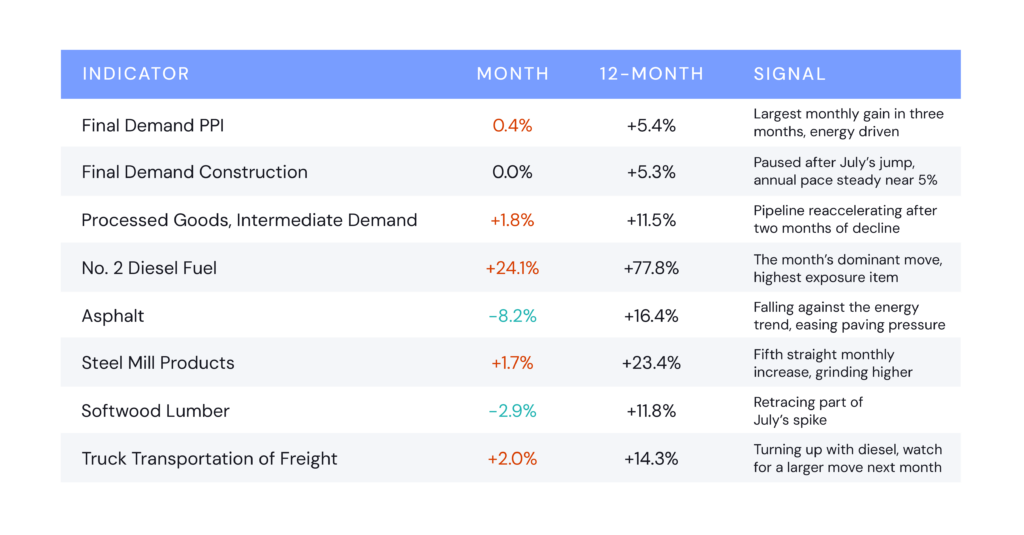This screenshot has width=1024, height=535.
Task: Click Final Demand Construction indicator name
Action: (195, 172)
